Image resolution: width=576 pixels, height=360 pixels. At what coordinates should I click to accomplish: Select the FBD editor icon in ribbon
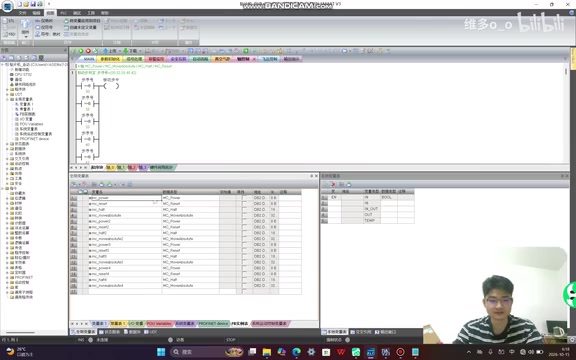[9, 34]
